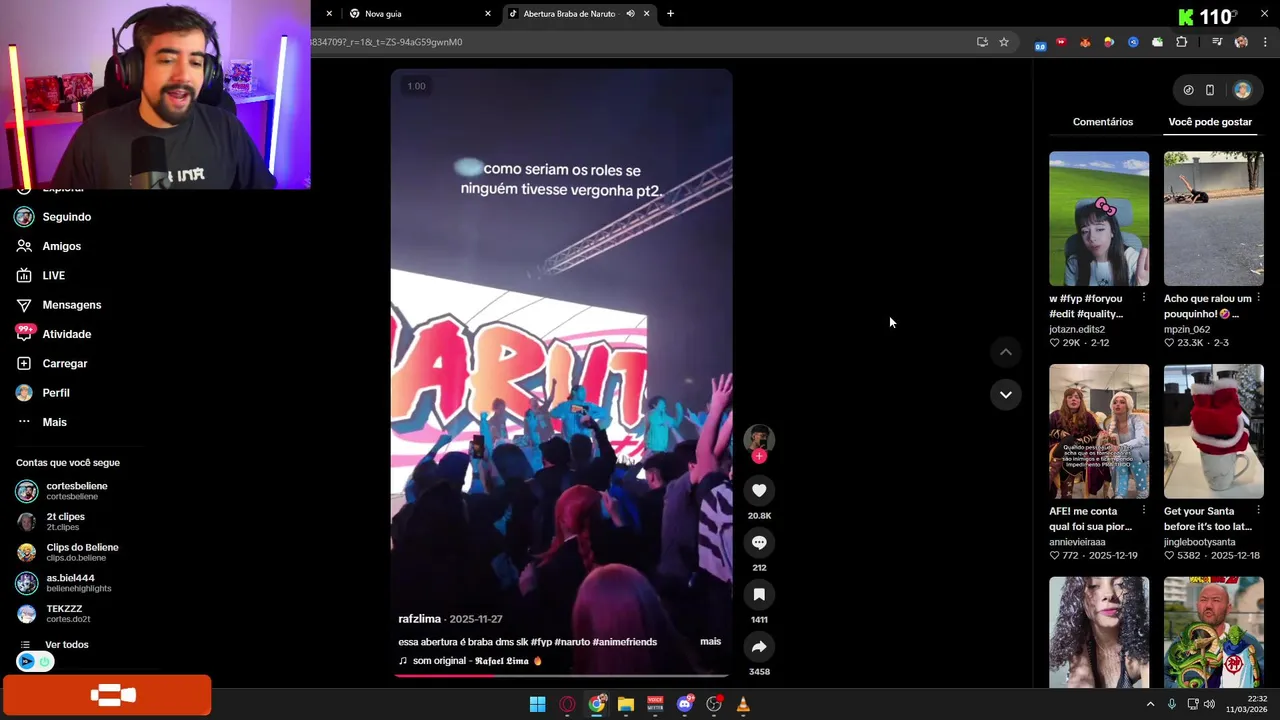Screen dimensions: 1280x720
Task: Switch to the Comentários tab
Action: tap(1103, 122)
